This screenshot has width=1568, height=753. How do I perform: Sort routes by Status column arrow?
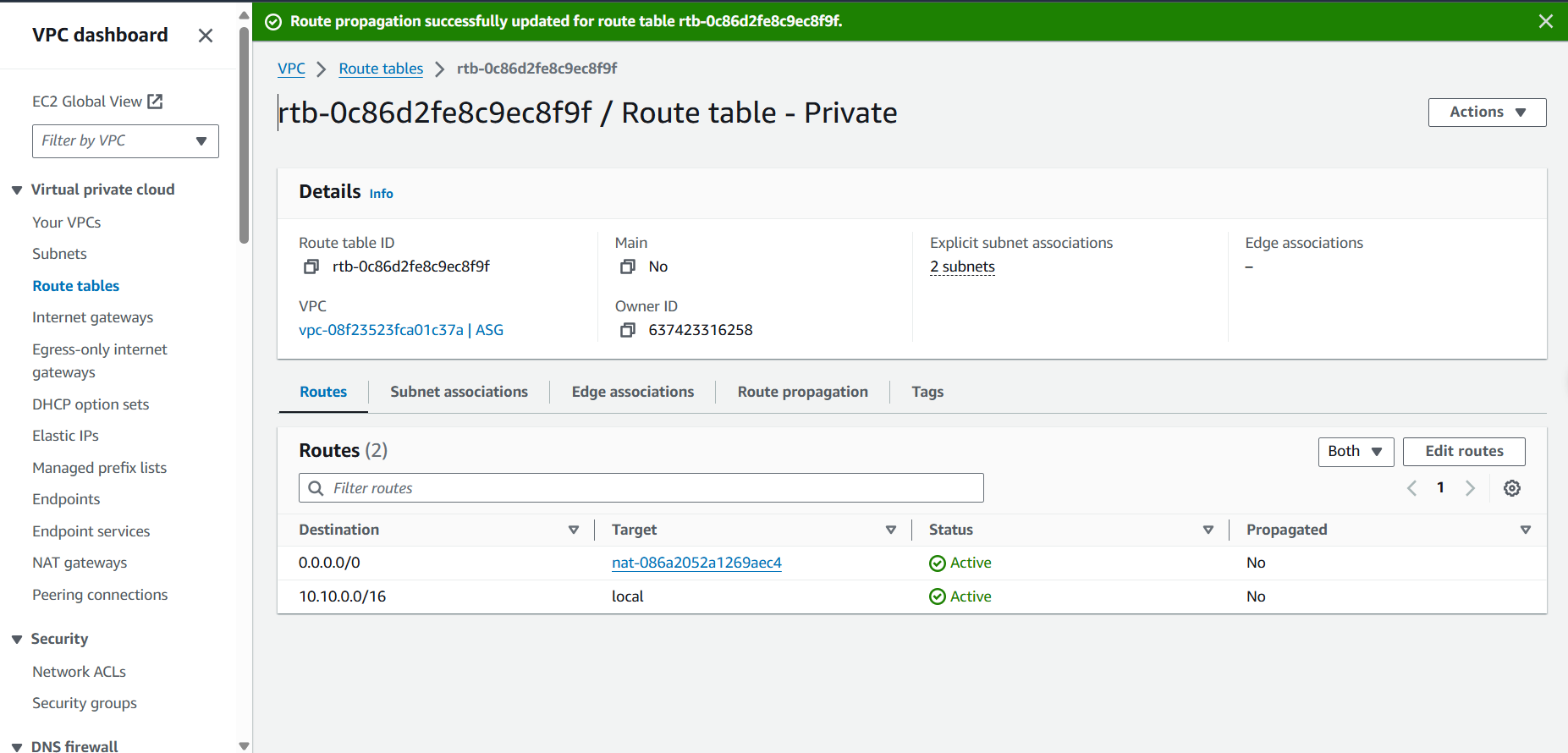(1208, 530)
